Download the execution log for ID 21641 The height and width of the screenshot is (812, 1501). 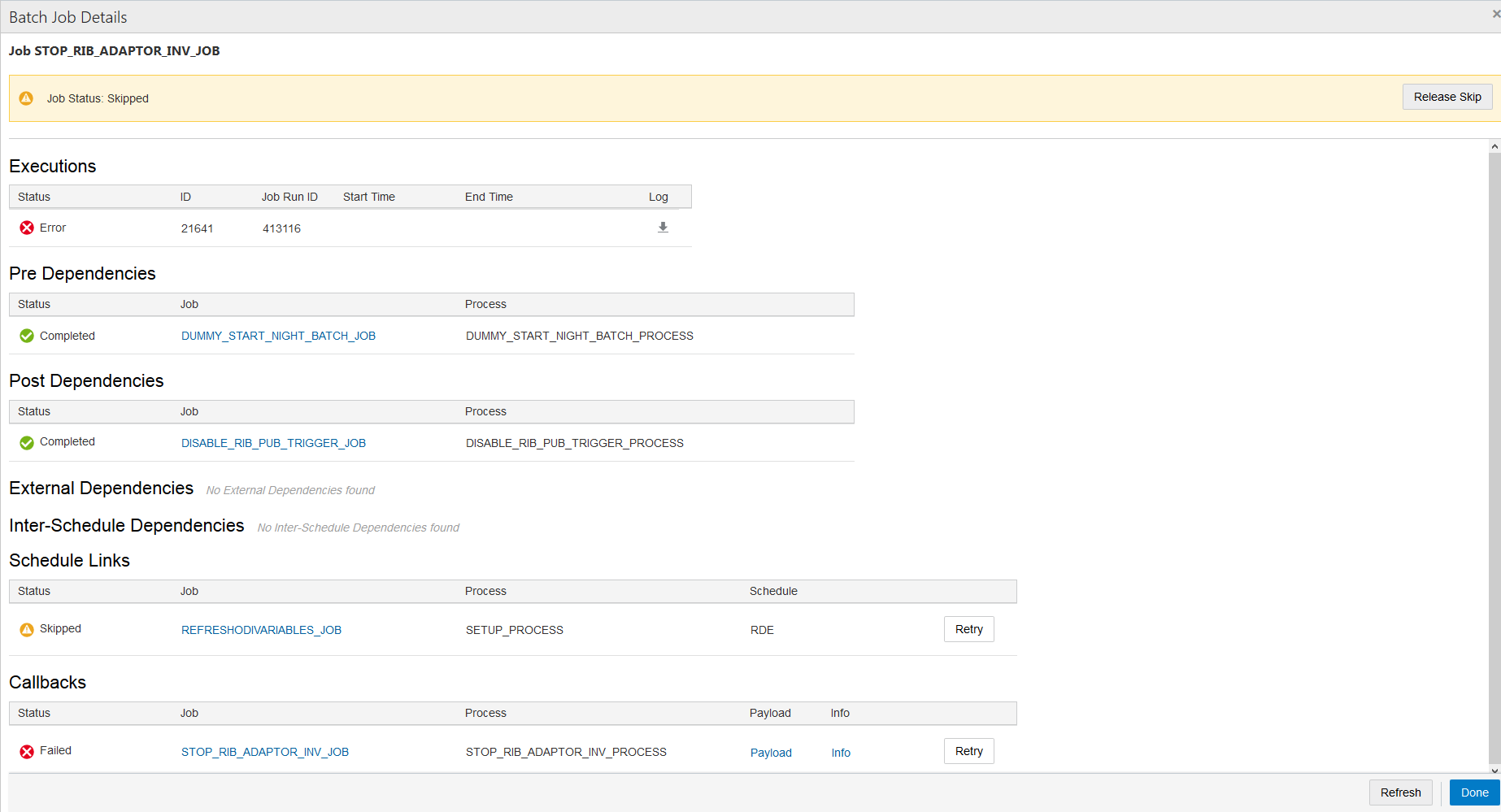coord(663,228)
